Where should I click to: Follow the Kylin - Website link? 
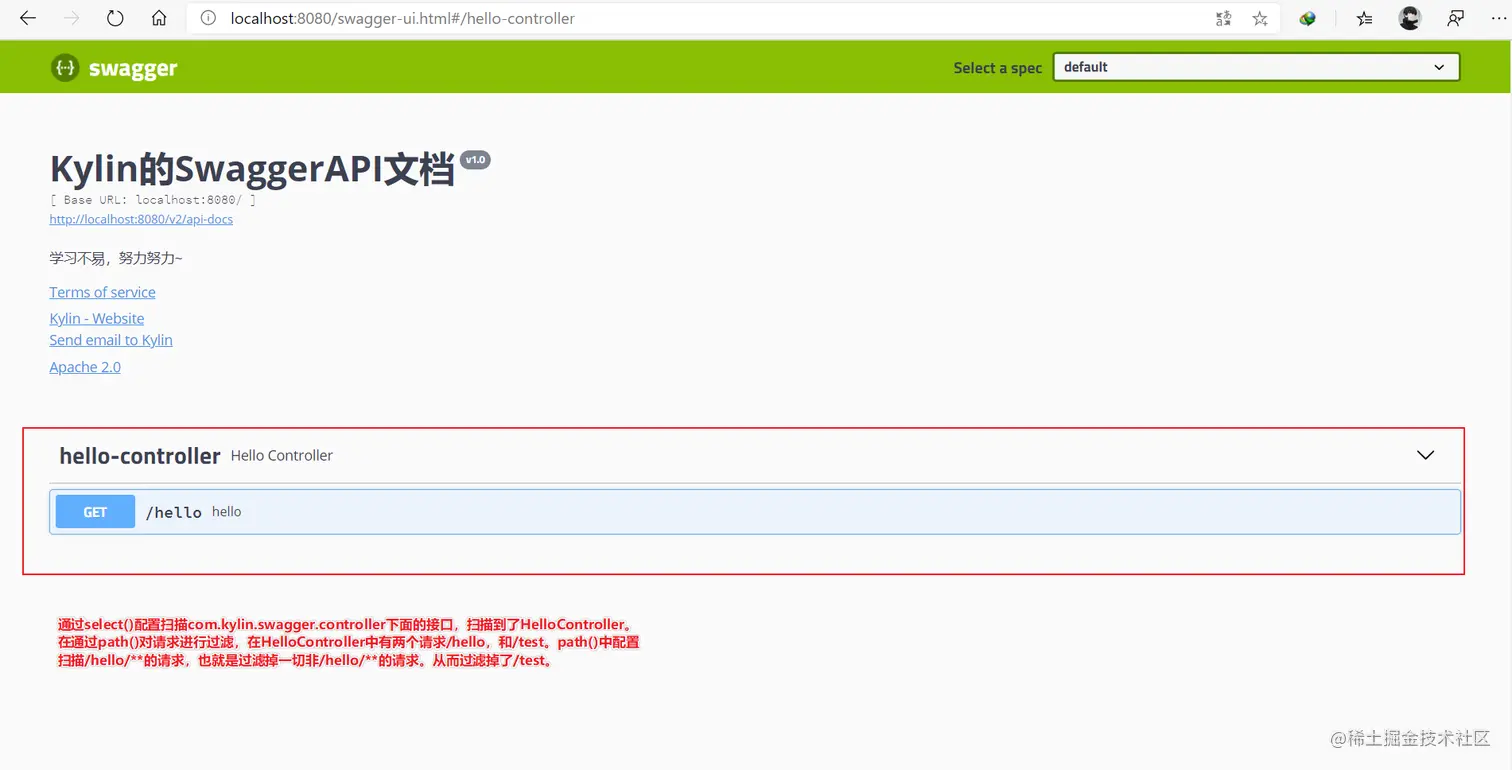click(x=97, y=318)
